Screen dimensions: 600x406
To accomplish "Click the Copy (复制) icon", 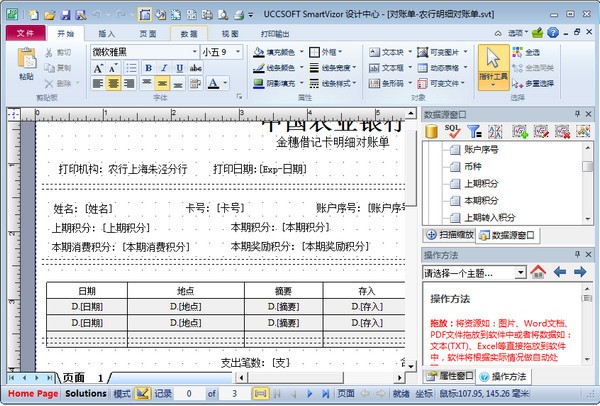I will coord(49,68).
